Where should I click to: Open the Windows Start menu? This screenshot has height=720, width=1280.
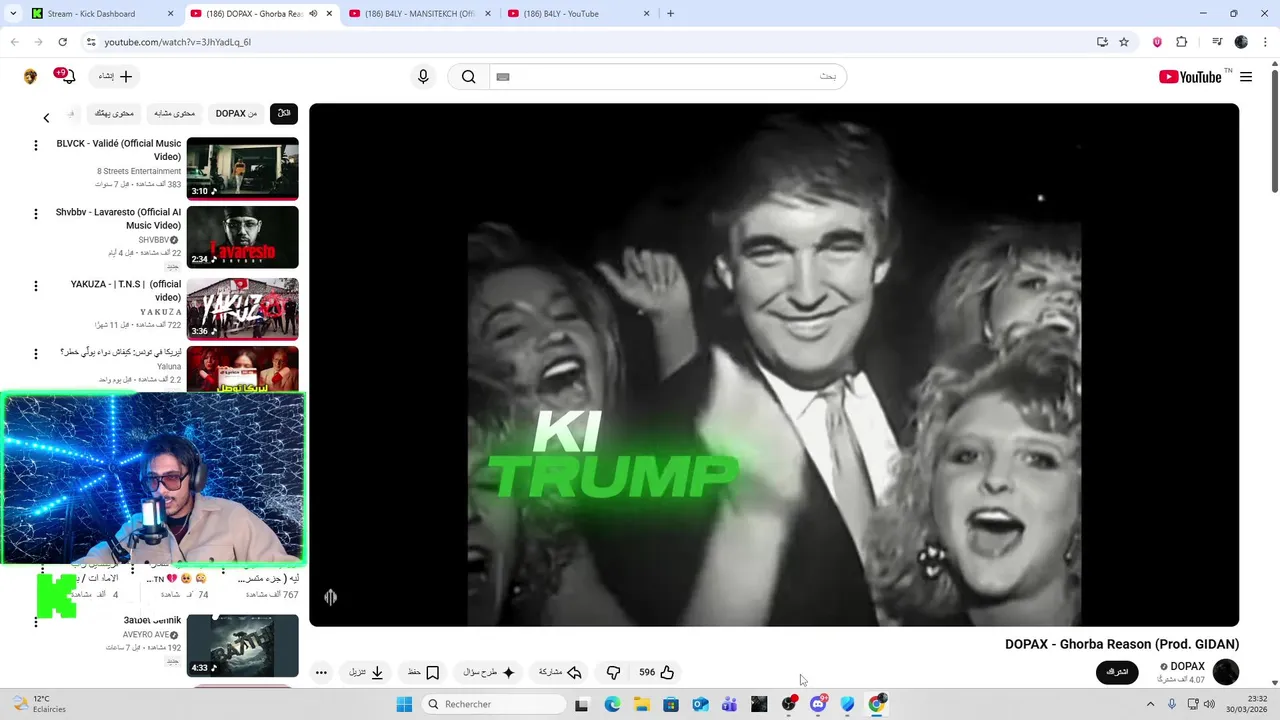tap(404, 704)
